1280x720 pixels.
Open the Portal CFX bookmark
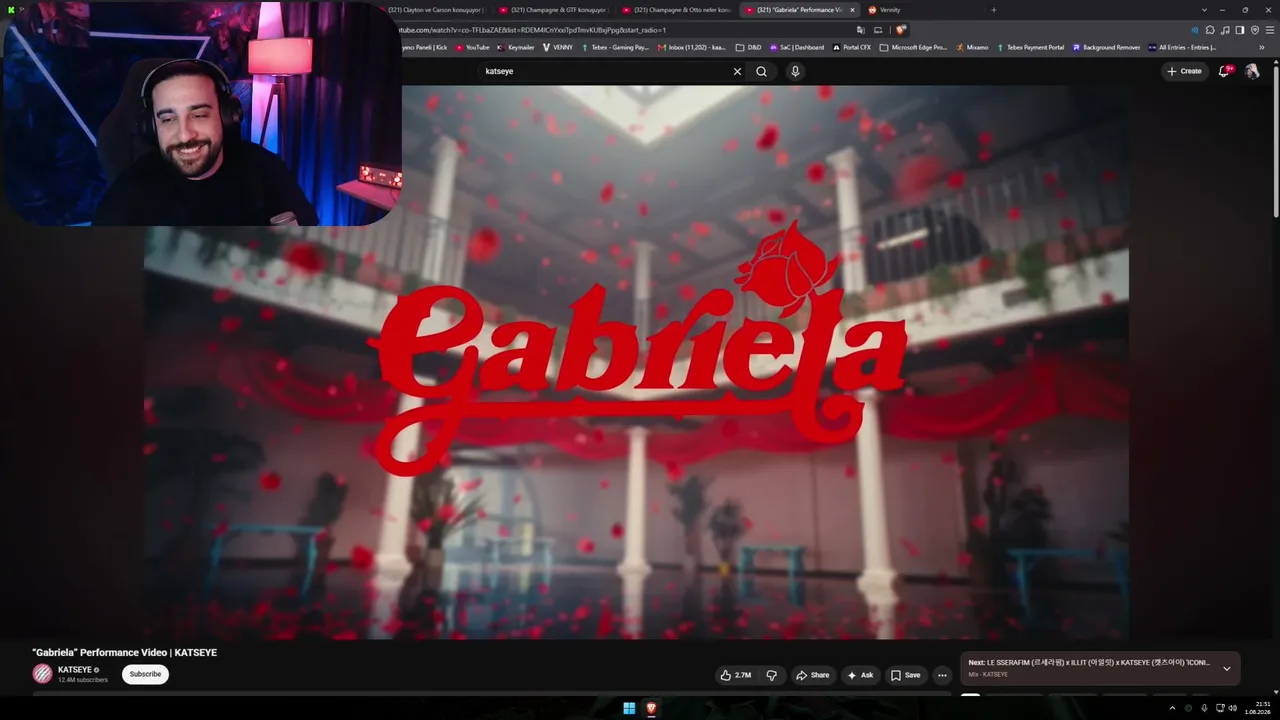point(852,47)
